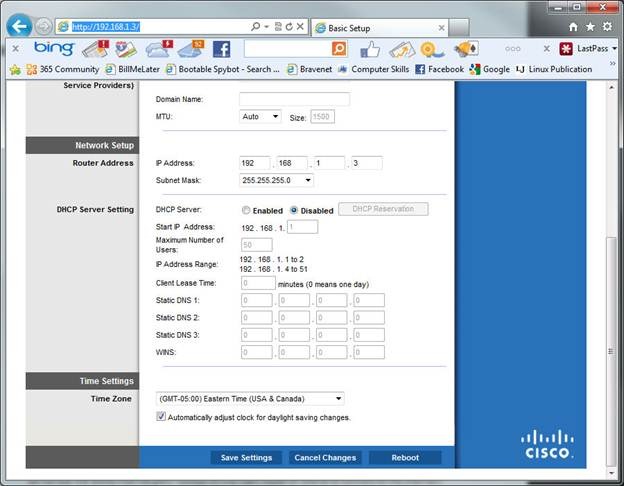Open Google bookmark in favorites bar
This screenshot has width=624, height=486.
[489, 69]
